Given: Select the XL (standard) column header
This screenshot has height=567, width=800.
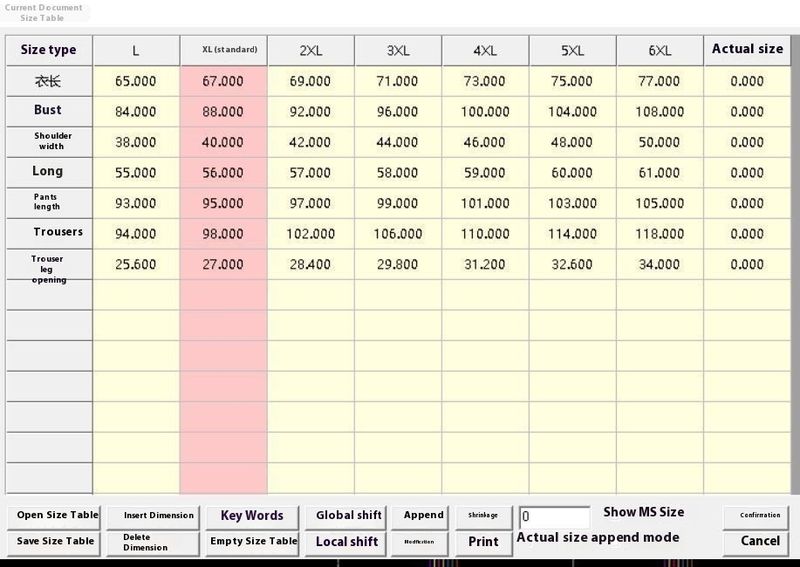Looking at the screenshot, I should (x=223, y=49).
